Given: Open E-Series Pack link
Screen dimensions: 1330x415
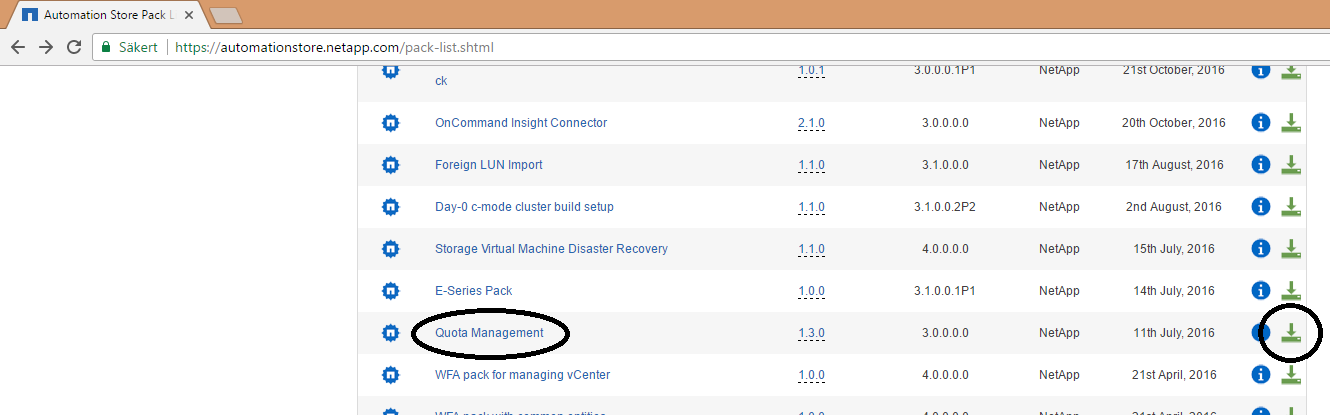Looking at the screenshot, I should pos(473,291).
